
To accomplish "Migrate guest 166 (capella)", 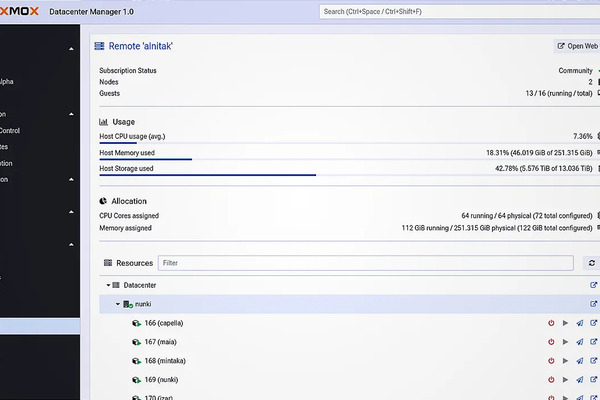I will [580, 323].
